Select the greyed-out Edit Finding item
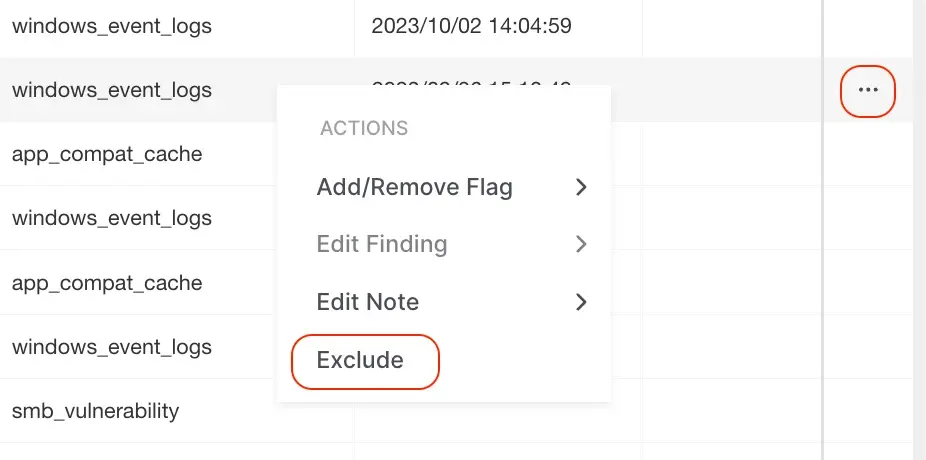This screenshot has height=460, width=926. click(381, 244)
